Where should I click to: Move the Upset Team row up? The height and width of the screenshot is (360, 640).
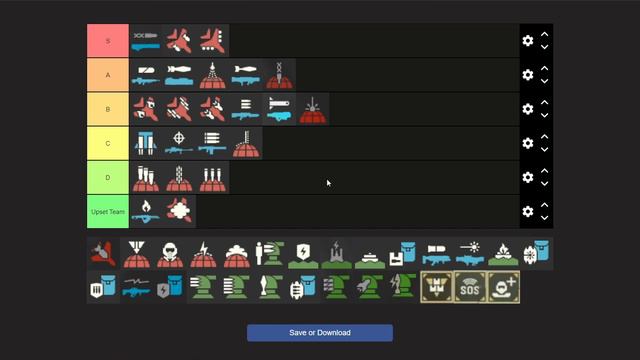[544, 205]
